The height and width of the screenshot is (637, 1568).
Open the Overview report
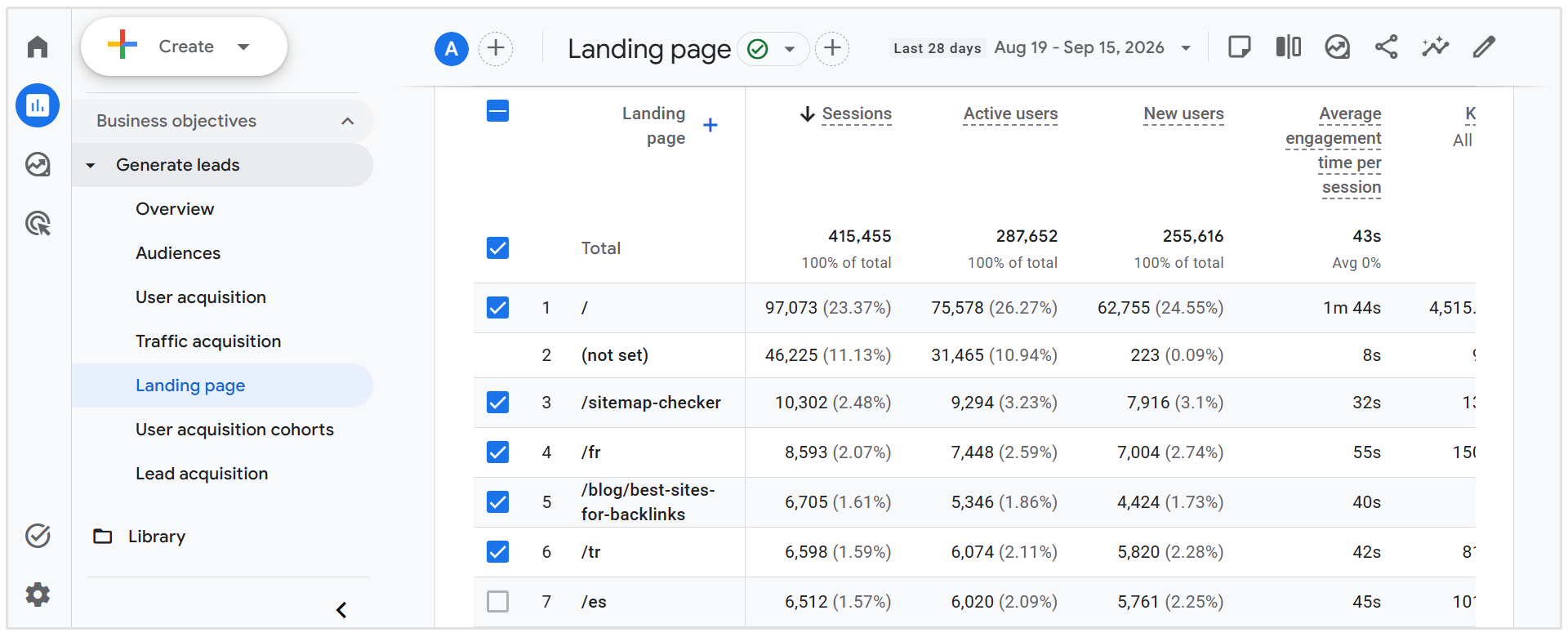click(175, 209)
